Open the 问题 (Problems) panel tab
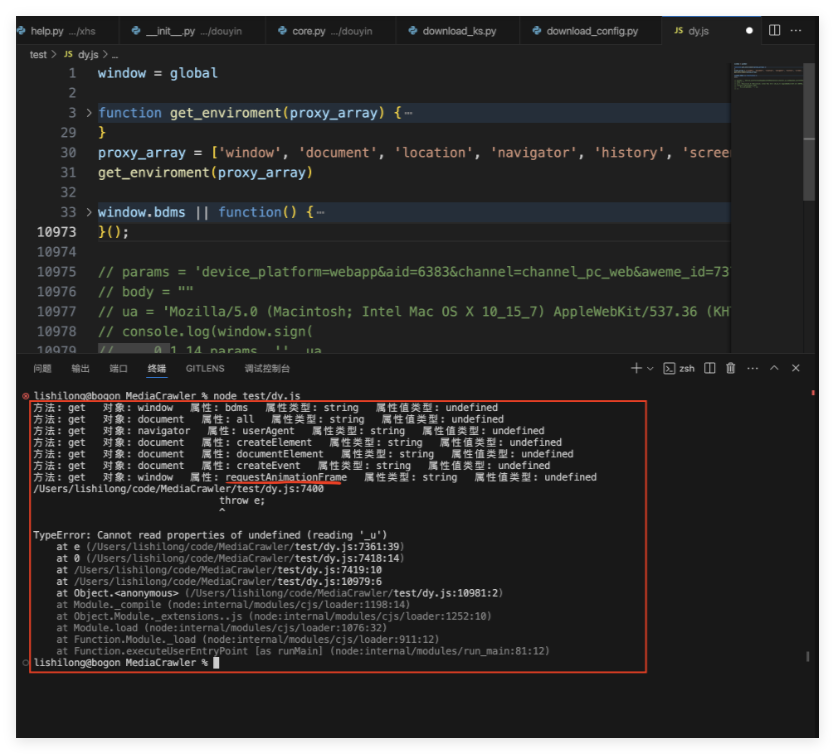Viewport: 835px width, 754px height. tap(42, 368)
